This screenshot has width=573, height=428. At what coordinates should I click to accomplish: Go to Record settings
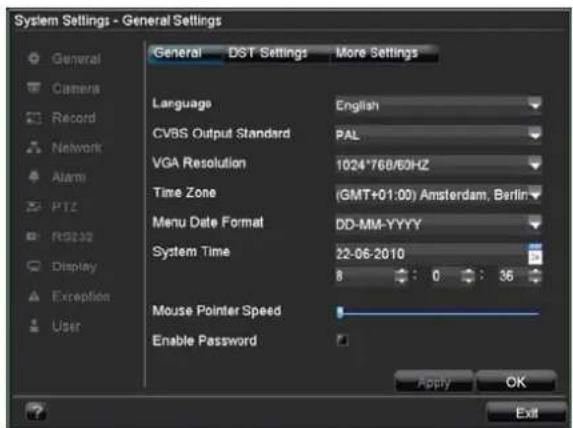[x=74, y=118]
